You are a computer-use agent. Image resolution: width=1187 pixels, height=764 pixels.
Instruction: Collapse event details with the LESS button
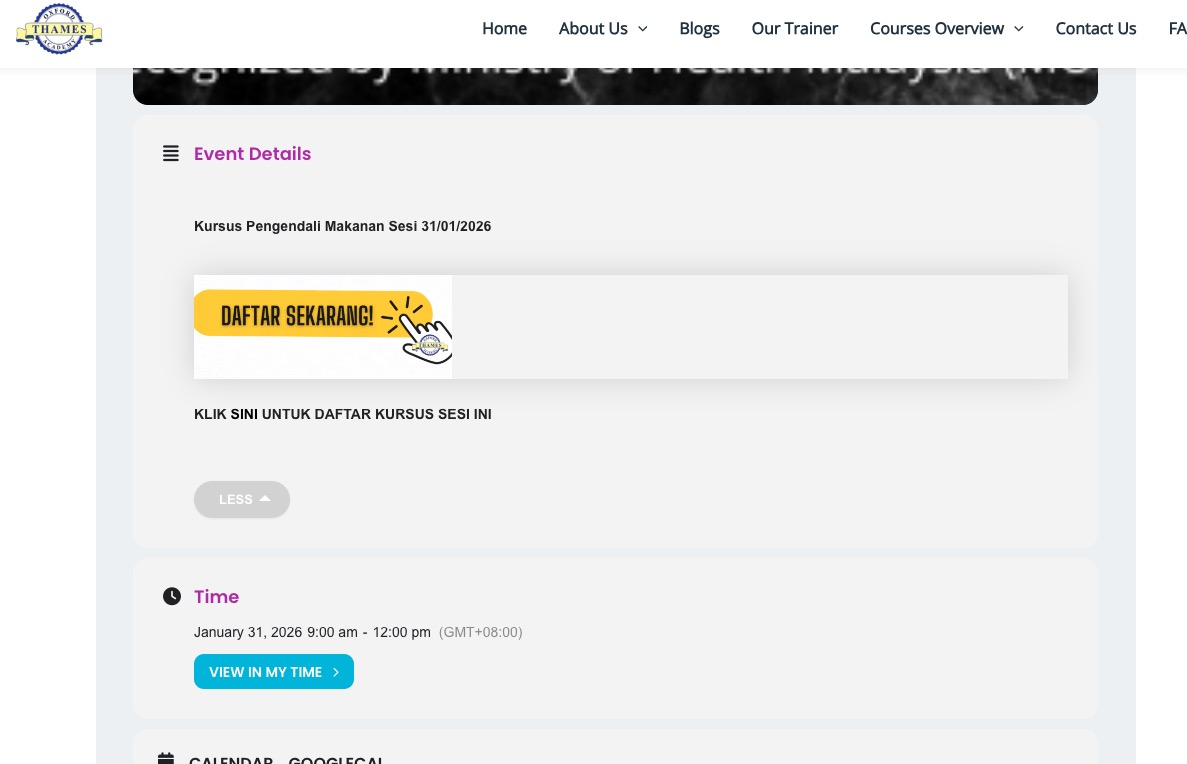click(242, 499)
